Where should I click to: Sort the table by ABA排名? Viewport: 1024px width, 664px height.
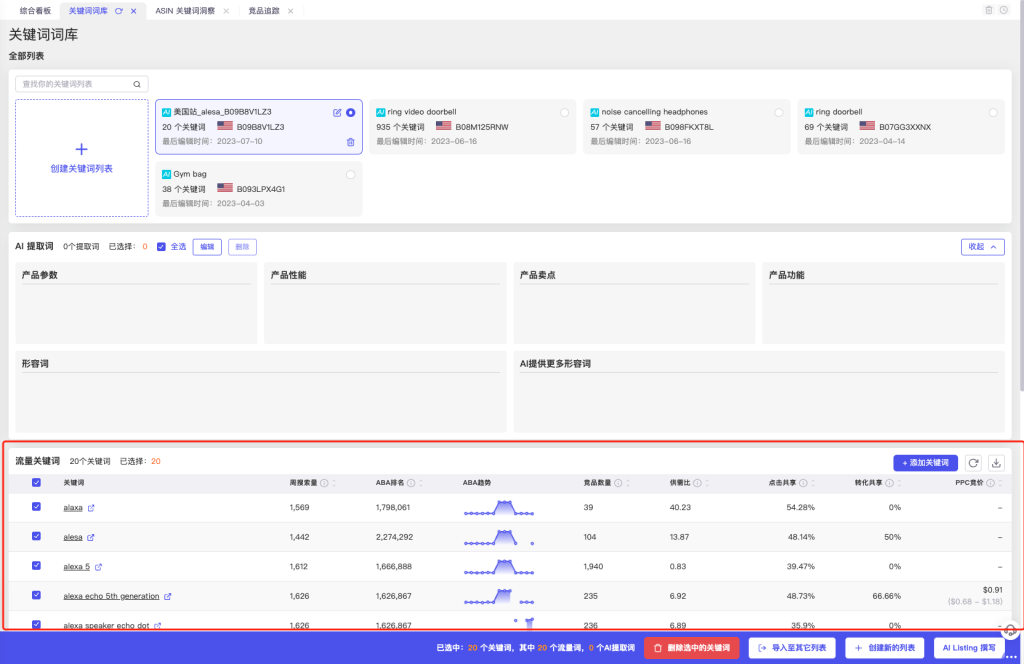(x=421, y=483)
